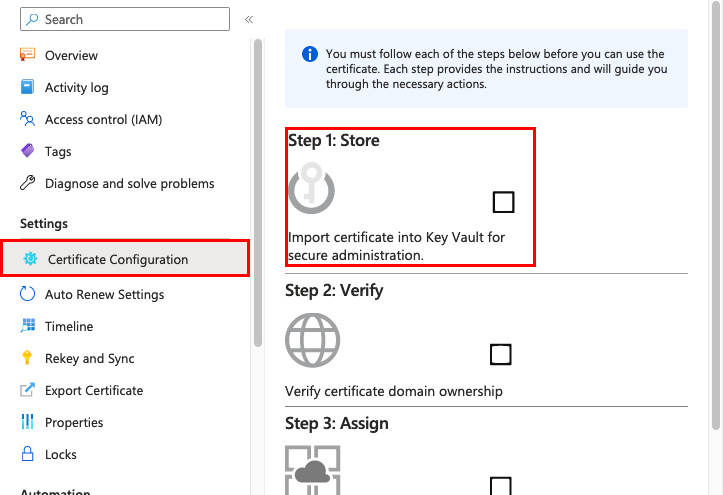Click the Activity log icon
Viewport: 723px width, 495px height.
[x=28, y=87]
